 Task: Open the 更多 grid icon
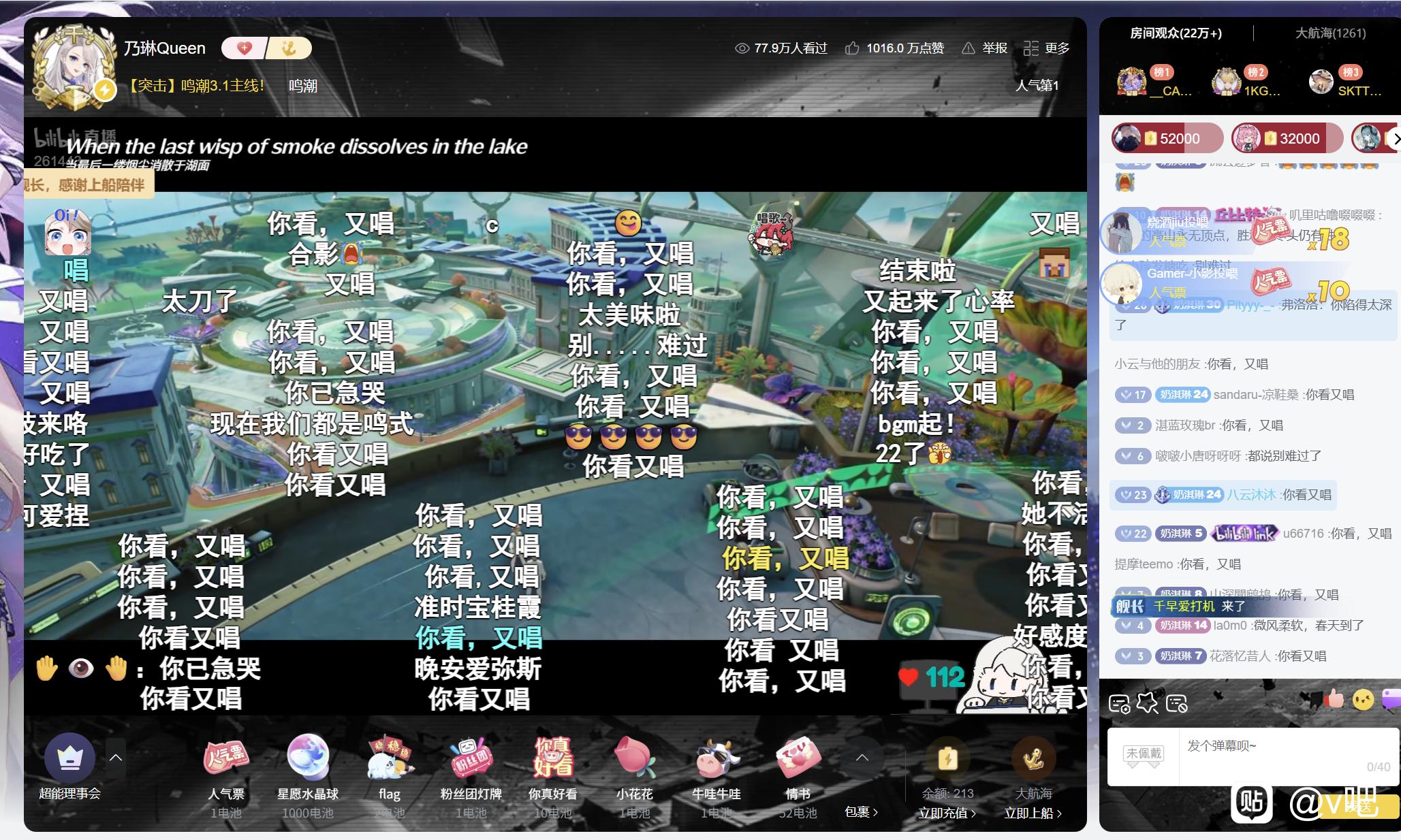pyautogui.click(x=1031, y=48)
